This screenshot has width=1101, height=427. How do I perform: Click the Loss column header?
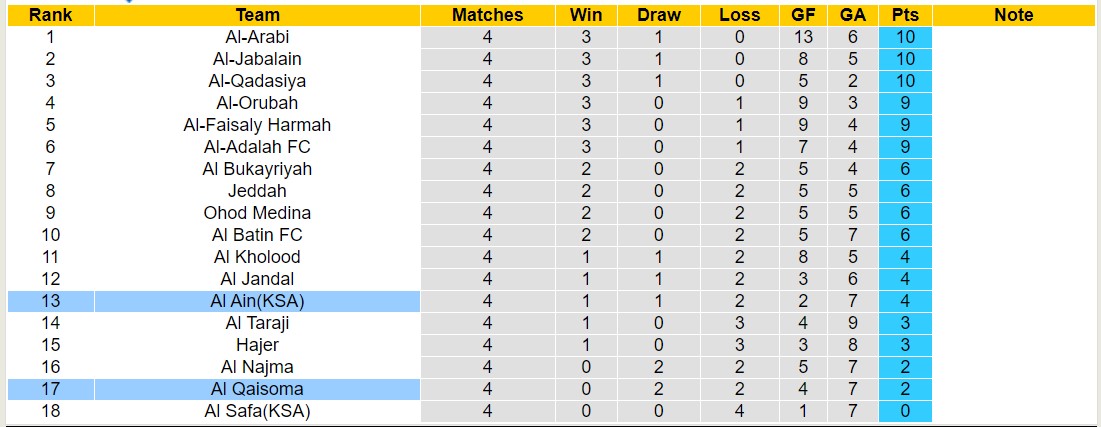(739, 15)
